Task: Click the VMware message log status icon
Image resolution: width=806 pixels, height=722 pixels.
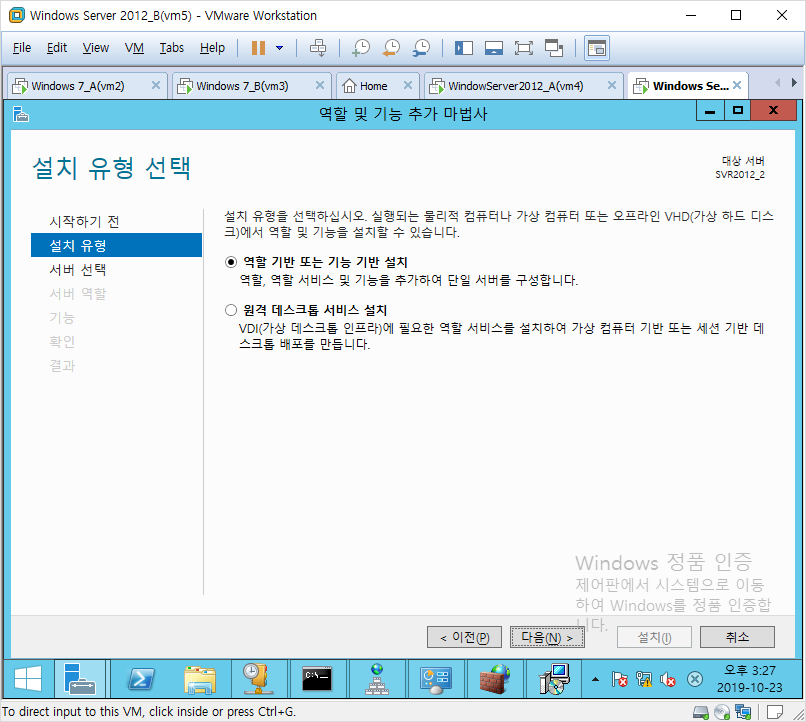Action: 775,712
